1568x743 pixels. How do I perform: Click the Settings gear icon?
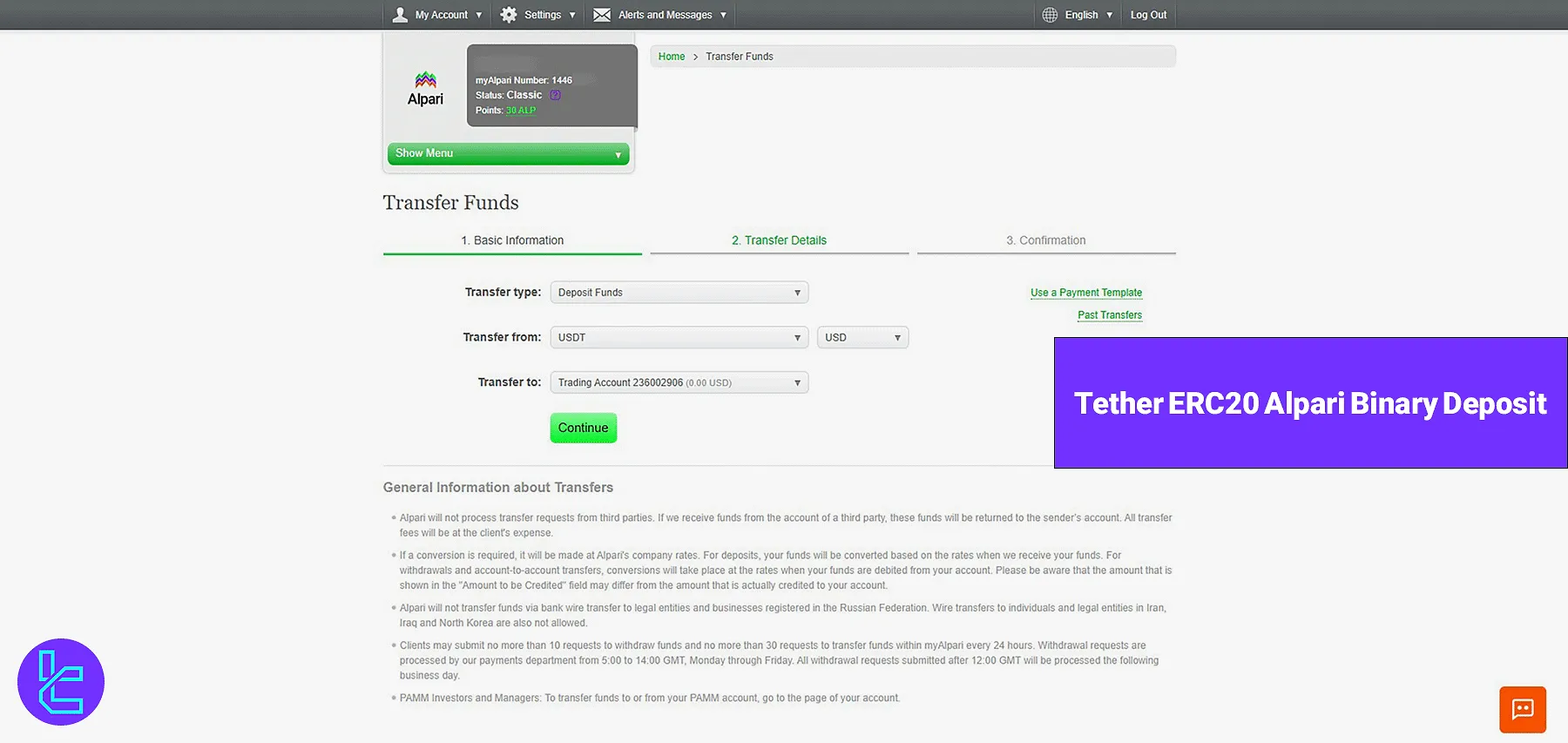pos(509,15)
